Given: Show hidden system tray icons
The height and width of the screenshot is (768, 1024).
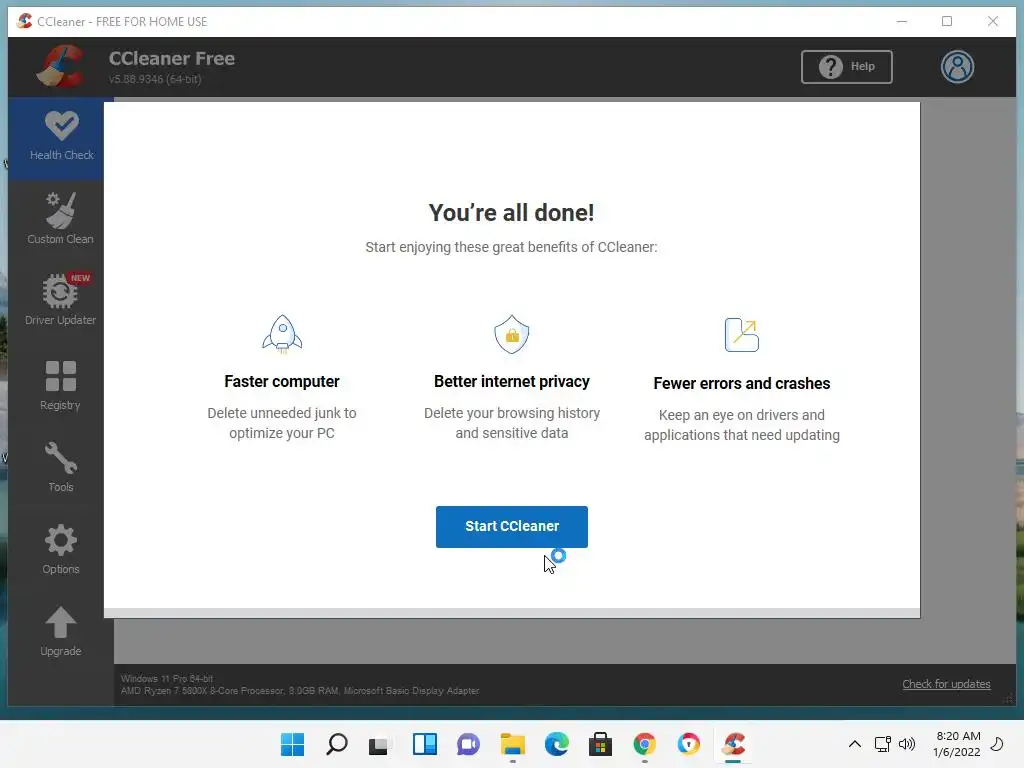Looking at the screenshot, I should [x=854, y=744].
